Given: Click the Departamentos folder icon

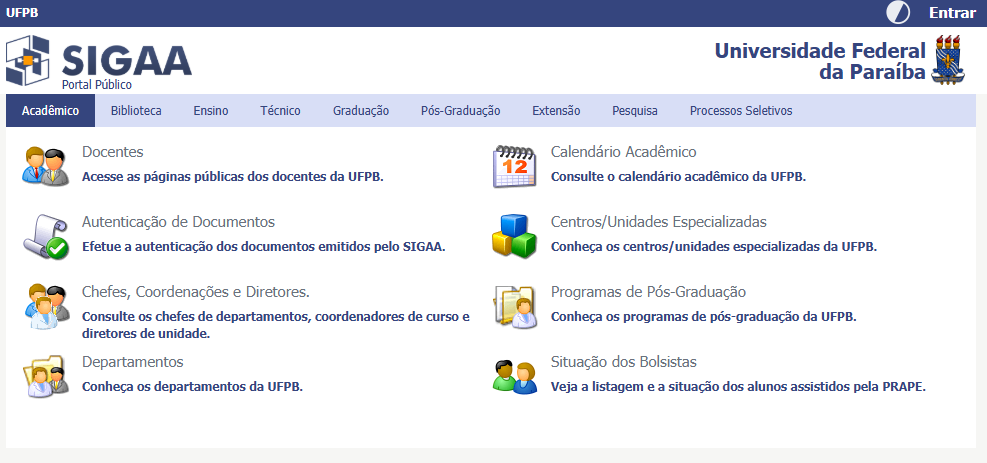Looking at the screenshot, I should pos(45,376).
